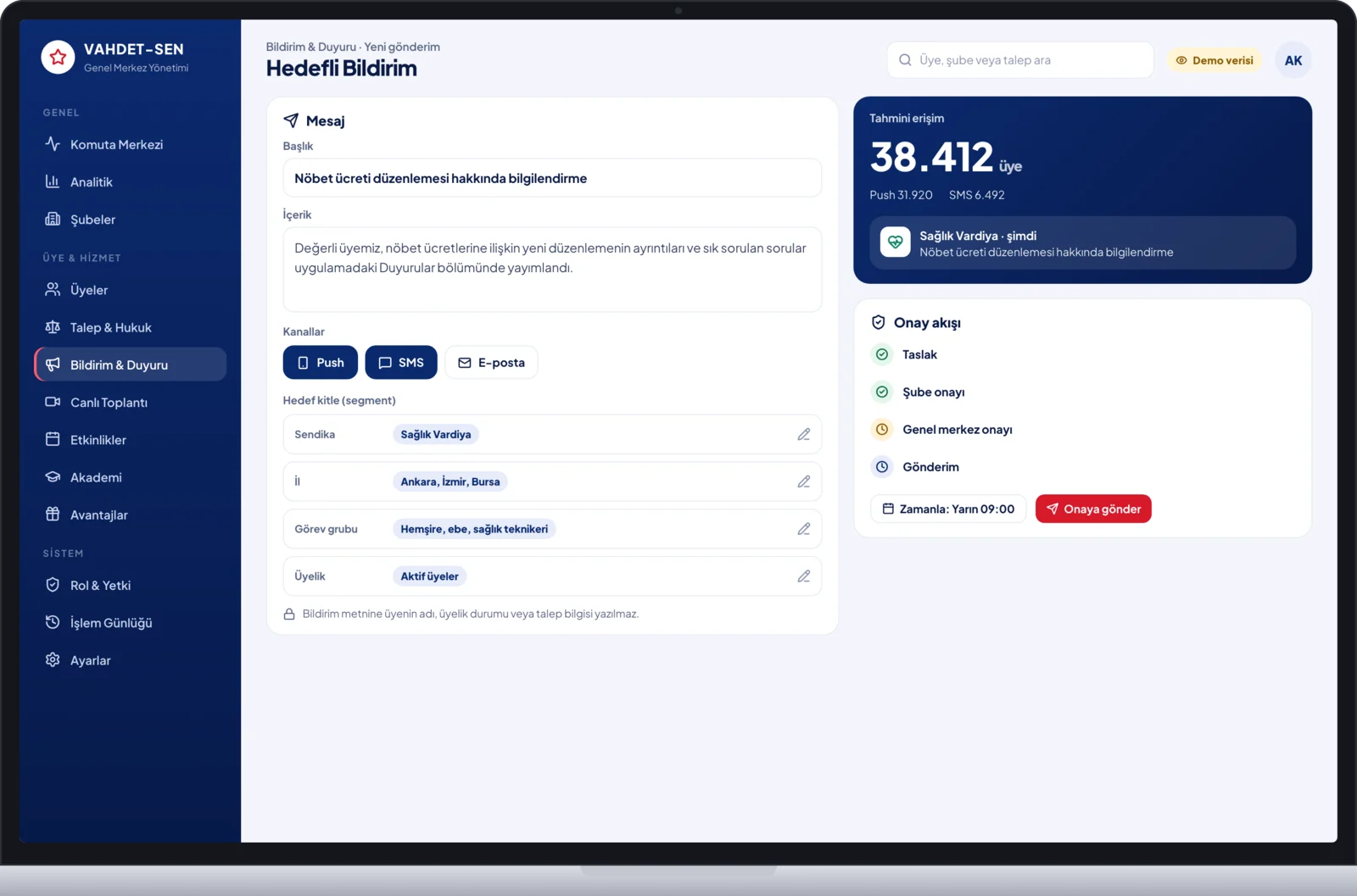Screen dimensions: 1357x896
Task: Click the search magnifier icon
Action: (905, 60)
